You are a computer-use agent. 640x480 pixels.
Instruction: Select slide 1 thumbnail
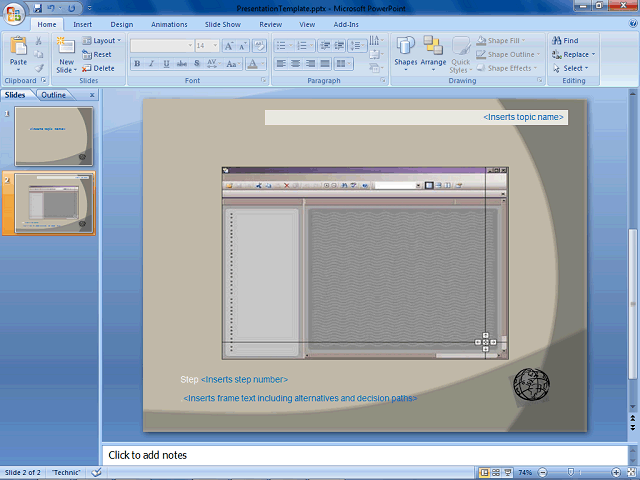[x=54, y=136]
